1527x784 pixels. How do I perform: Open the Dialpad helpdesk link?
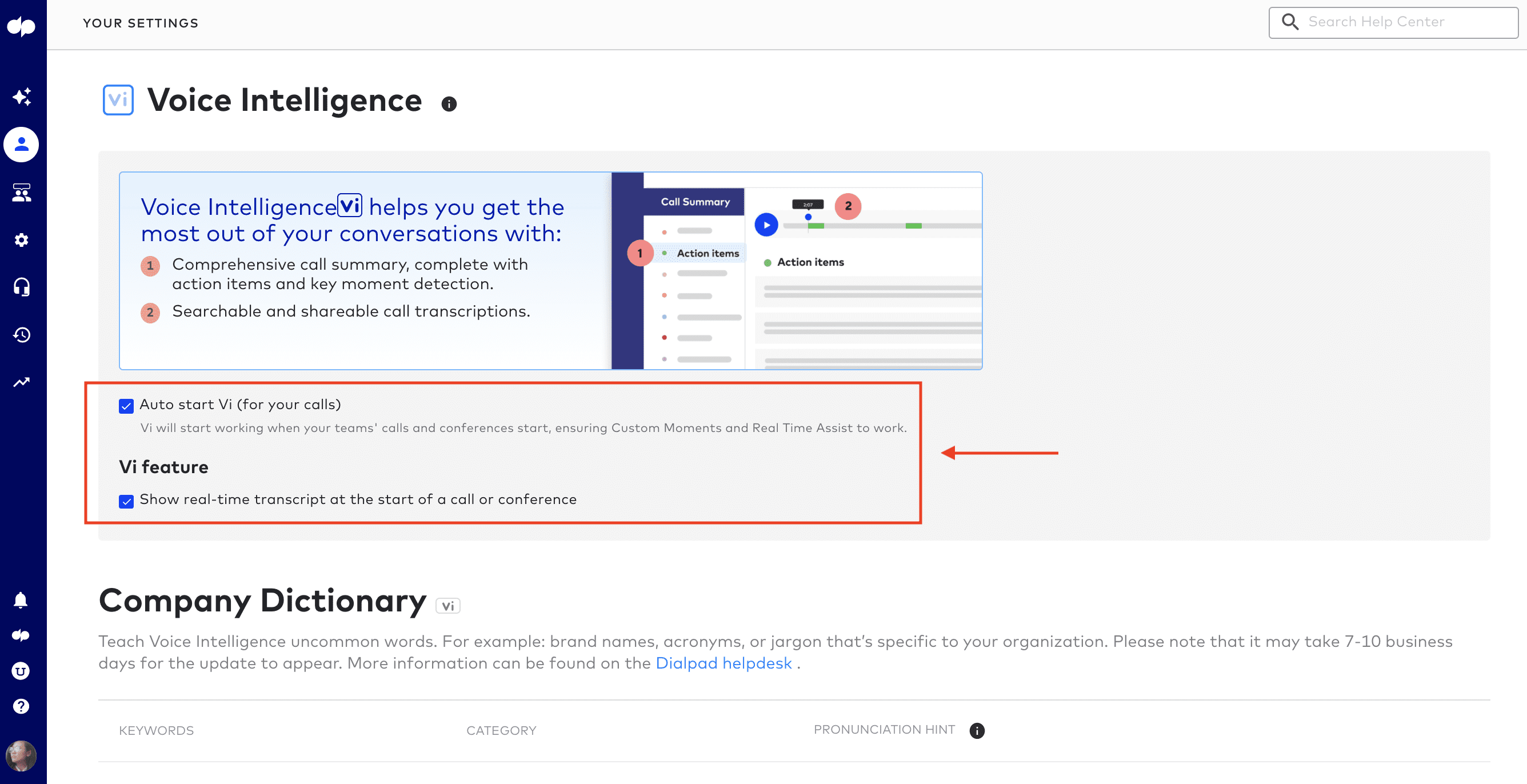point(723,663)
